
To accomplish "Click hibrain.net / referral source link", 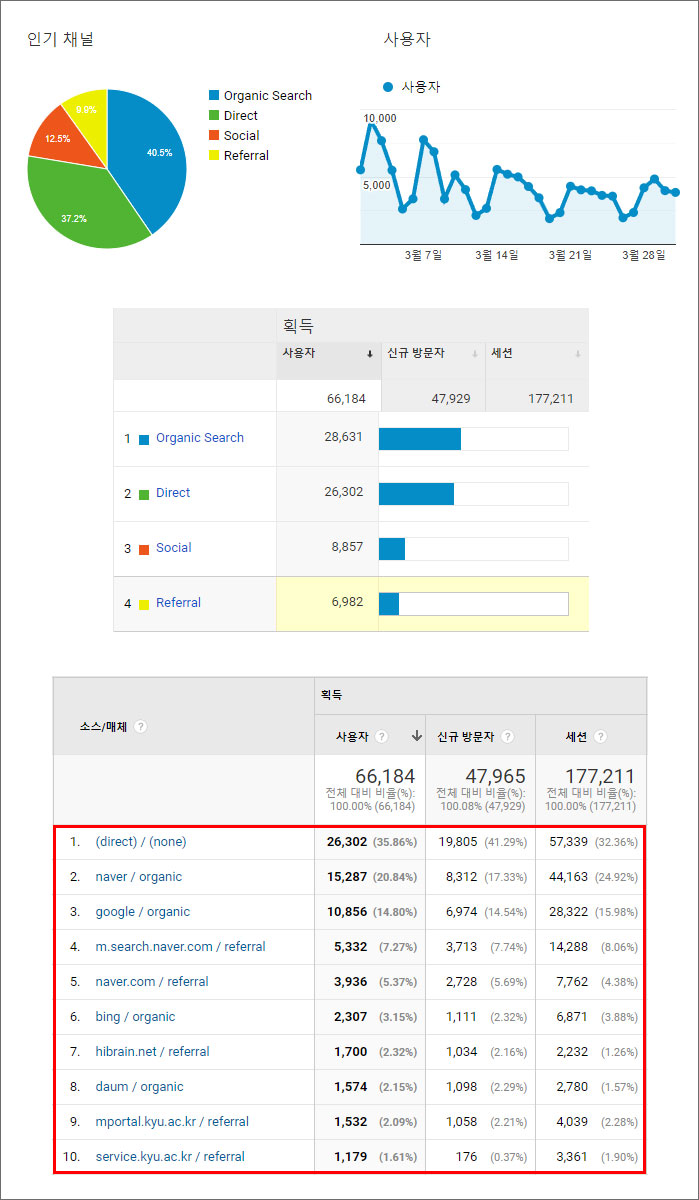I will point(152,1052).
